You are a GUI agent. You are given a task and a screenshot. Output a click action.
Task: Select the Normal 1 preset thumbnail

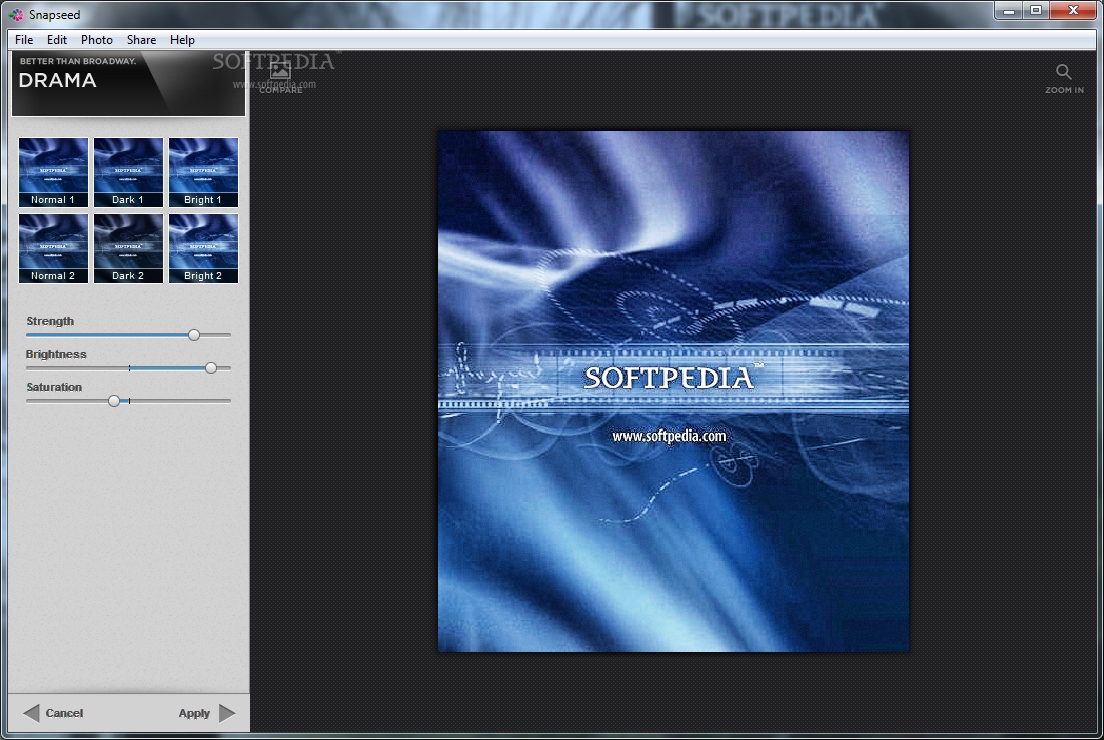coord(54,172)
